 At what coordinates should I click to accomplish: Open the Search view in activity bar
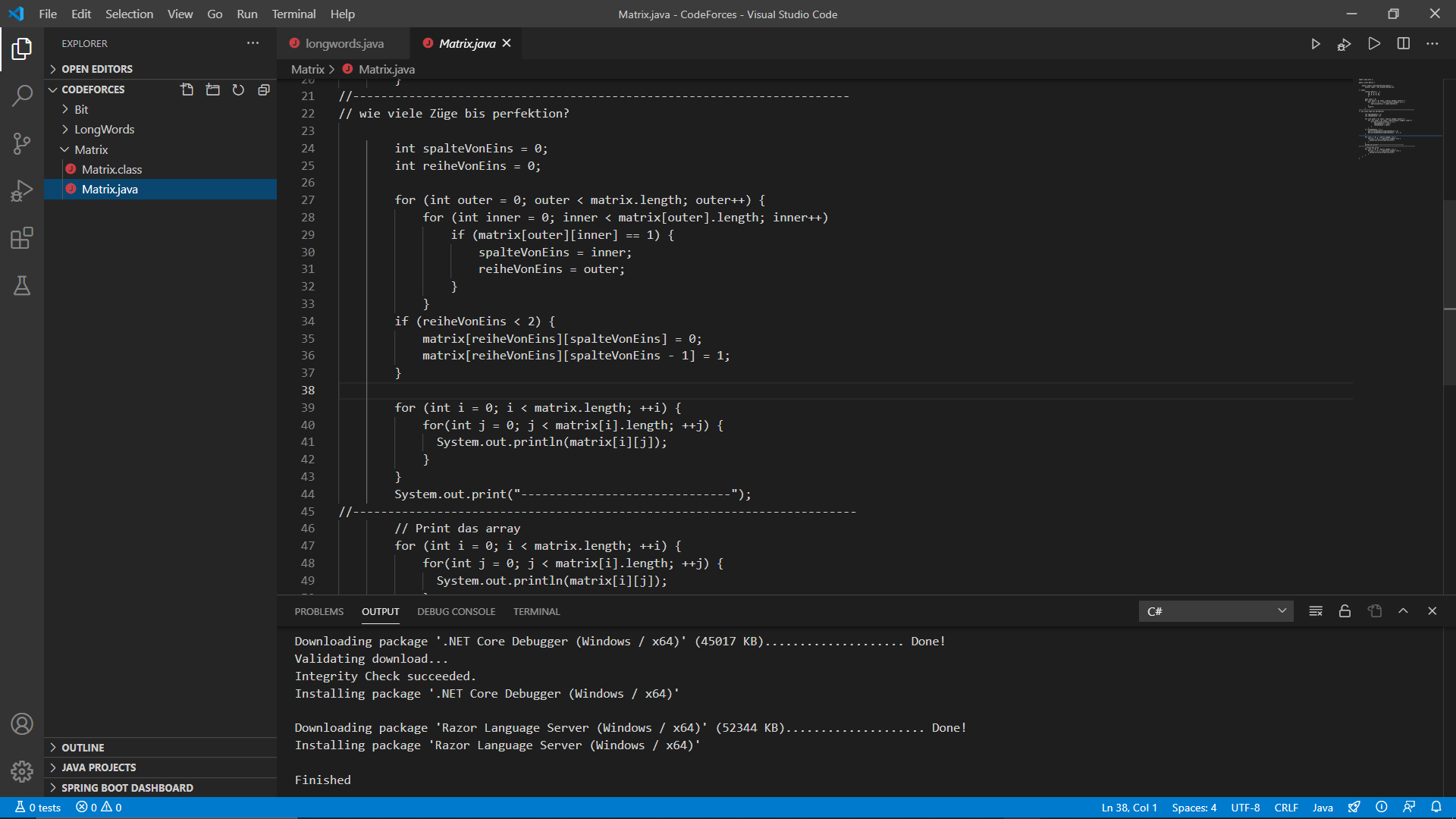tap(22, 96)
